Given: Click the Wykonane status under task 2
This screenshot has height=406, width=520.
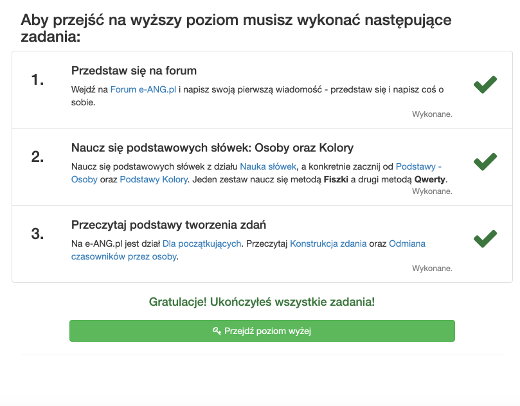Looking at the screenshot, I should [x=432, y=191].
